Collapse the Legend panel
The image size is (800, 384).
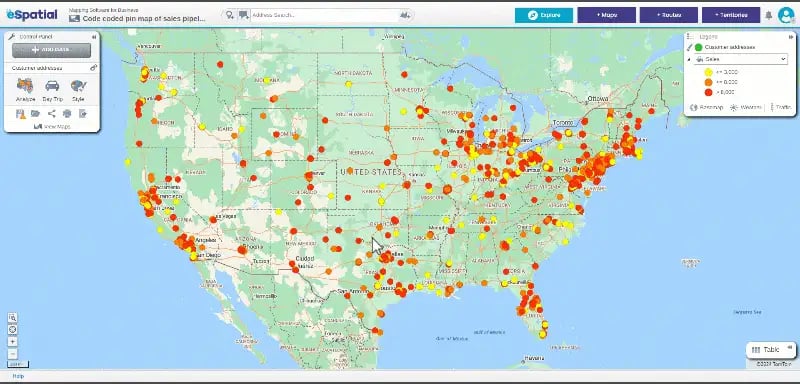791,37
